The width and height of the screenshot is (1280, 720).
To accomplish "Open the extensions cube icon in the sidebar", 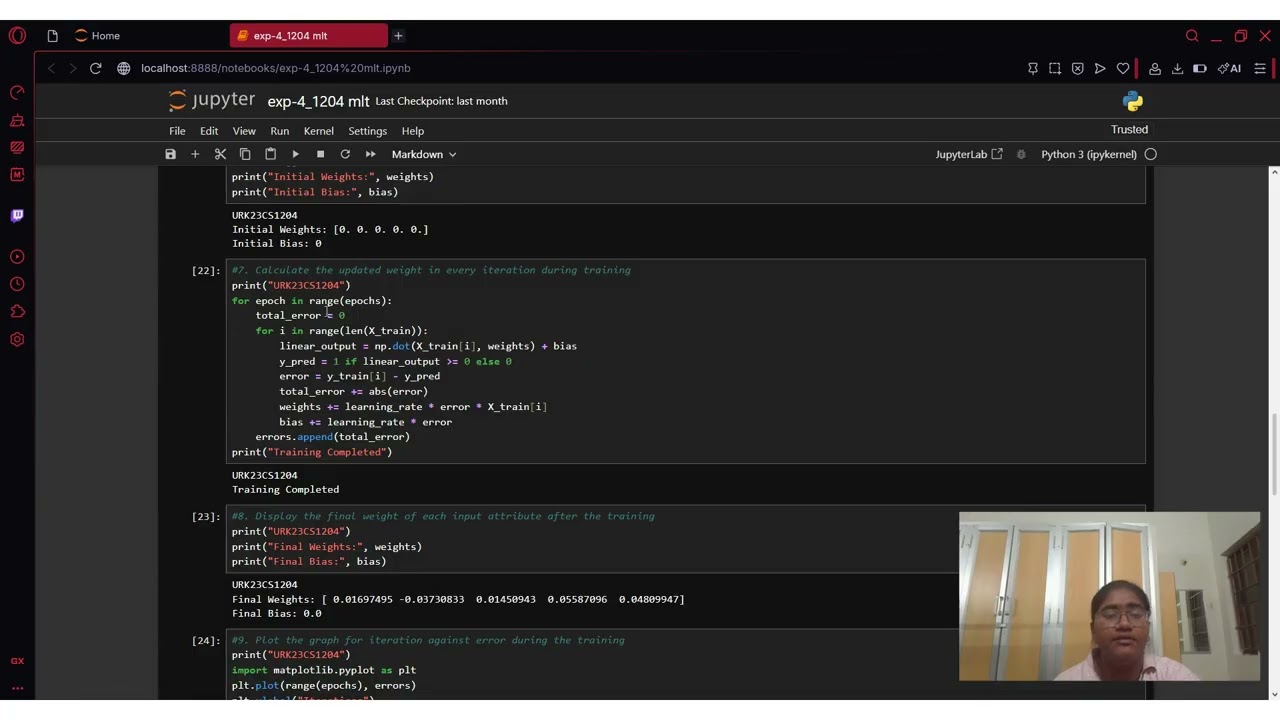I will tap(17, 312).
